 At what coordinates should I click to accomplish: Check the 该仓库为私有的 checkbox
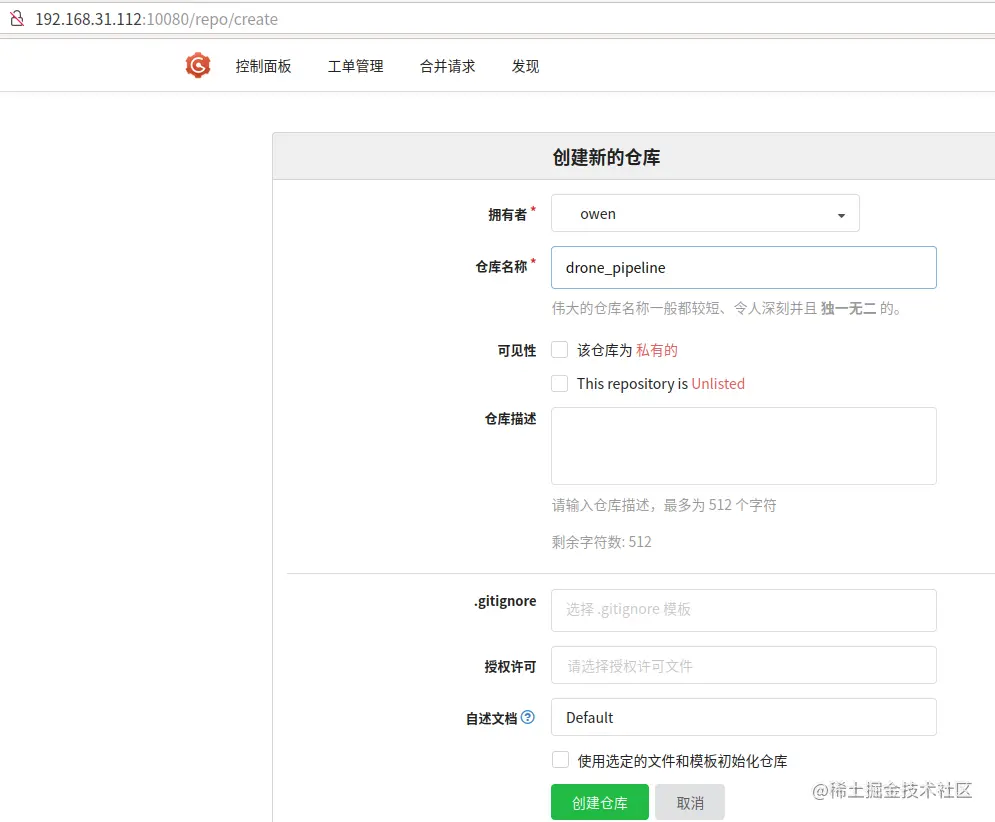560,350
